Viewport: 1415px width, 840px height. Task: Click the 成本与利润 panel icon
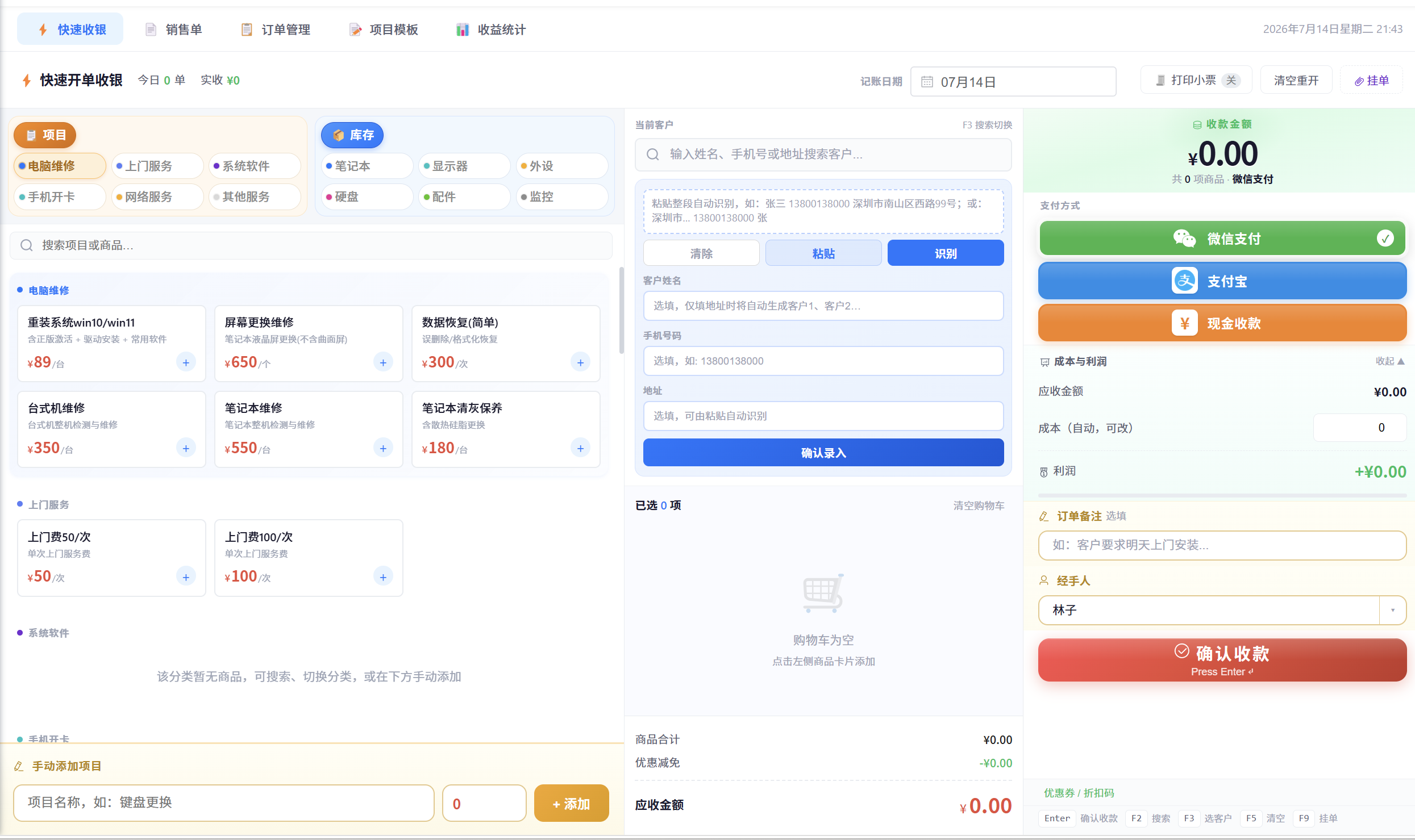[1044, 362]
